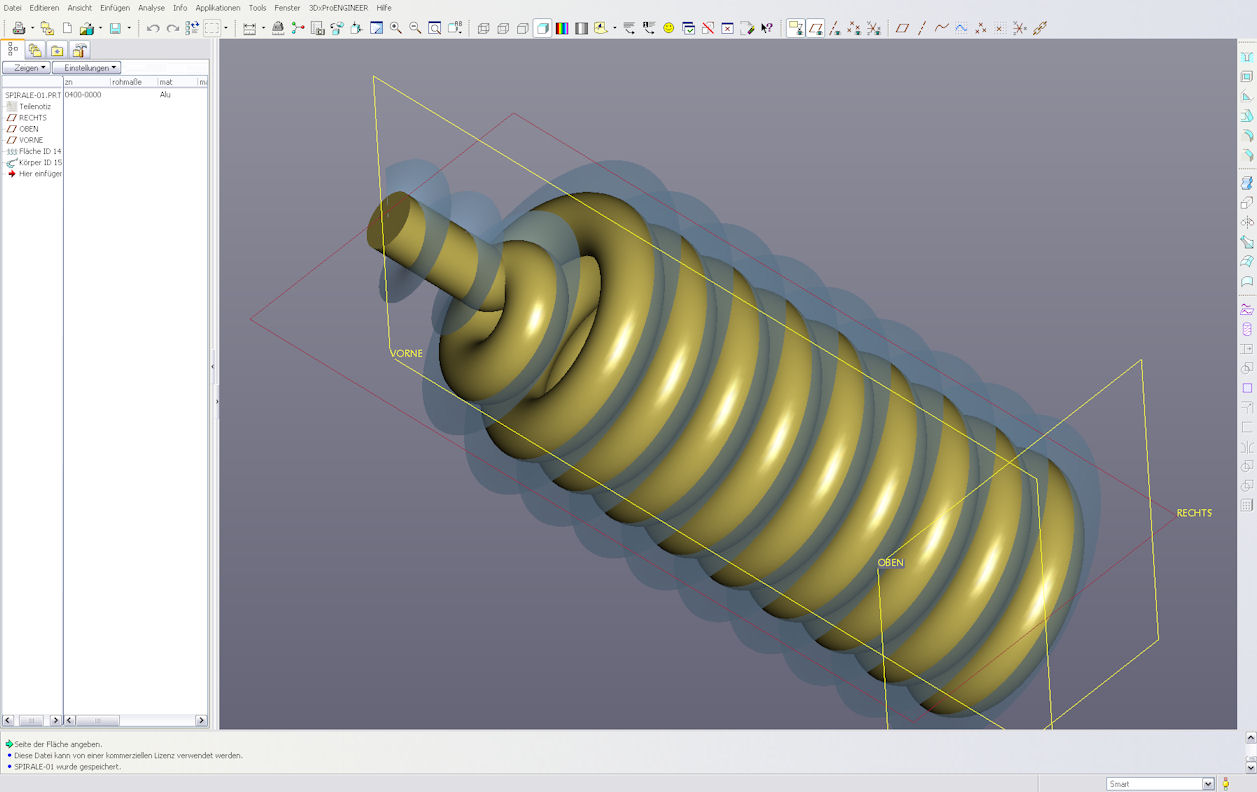Click the extrude tool in right toolbar
The image size is (1257, 792).
click(x=1246, y=203)
